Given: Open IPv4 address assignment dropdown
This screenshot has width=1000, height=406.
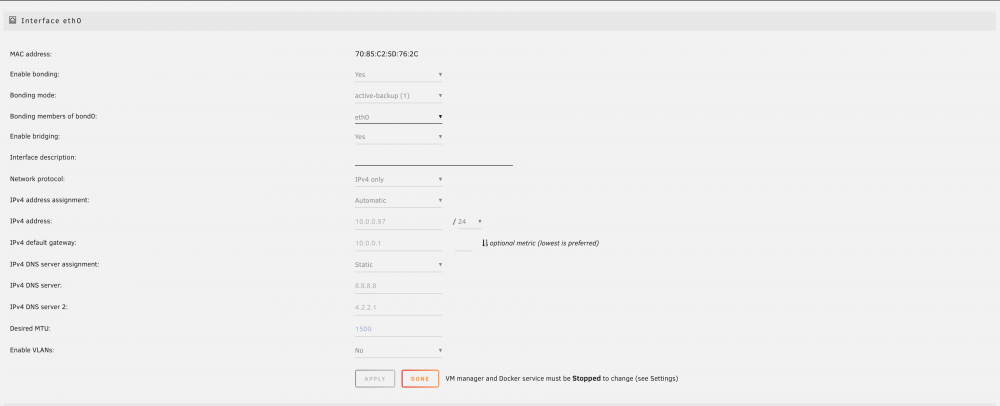Looking at the screenshot, I should (x=399, y=200).
